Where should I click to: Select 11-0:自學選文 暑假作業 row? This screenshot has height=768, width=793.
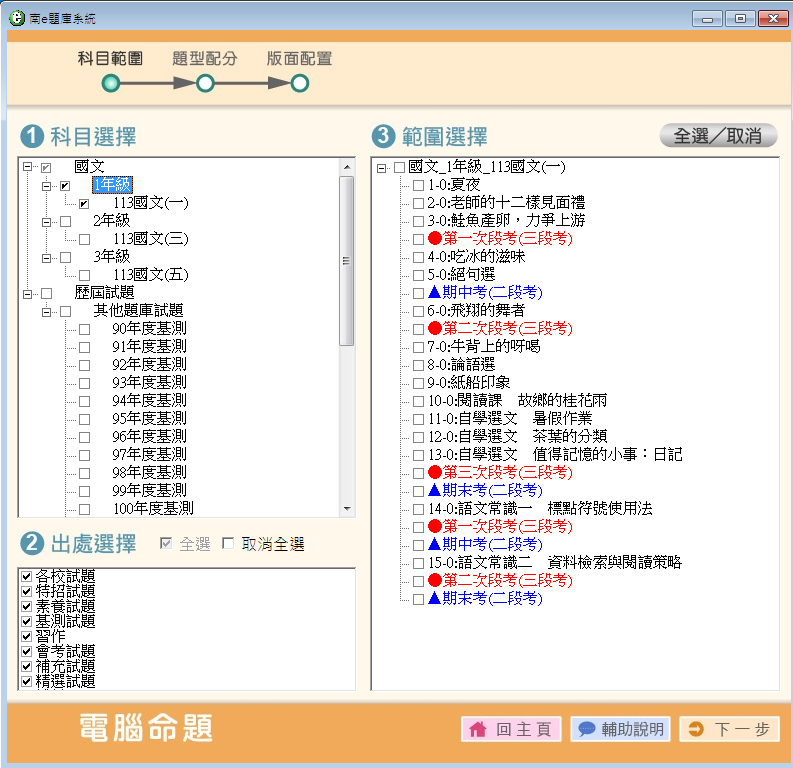[x=510, y=419]
